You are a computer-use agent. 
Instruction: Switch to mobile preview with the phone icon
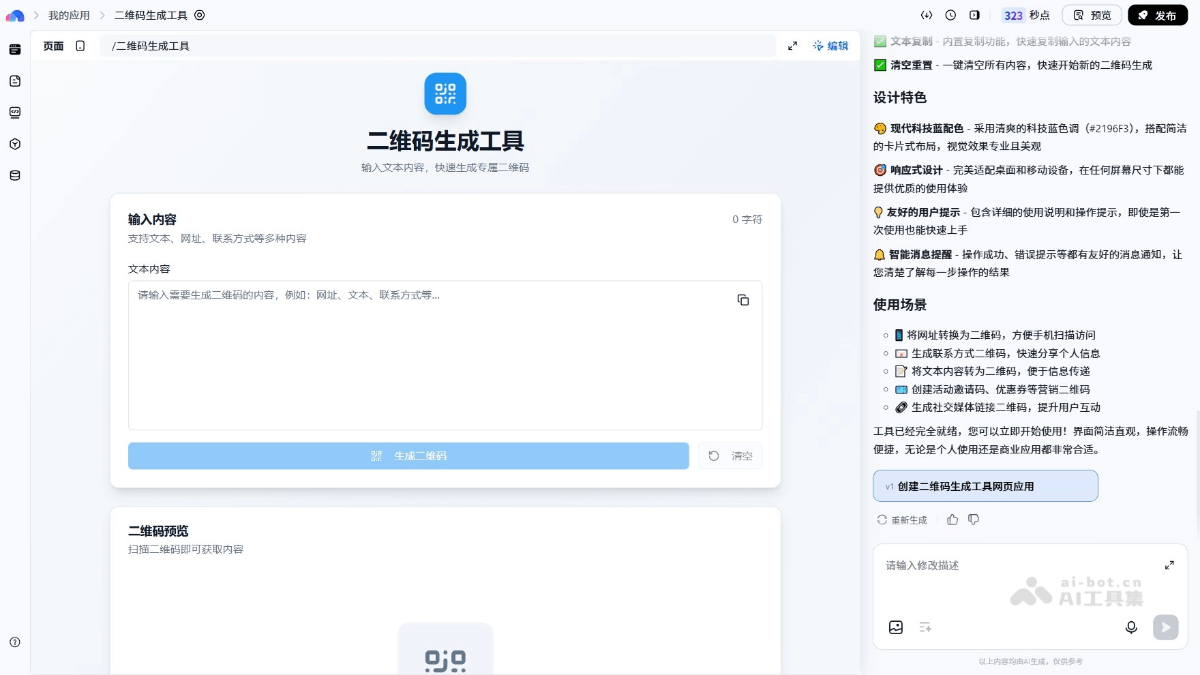82,46
